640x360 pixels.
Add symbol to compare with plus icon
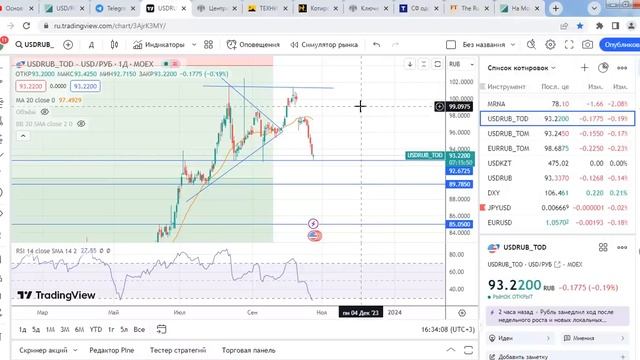point(68,44)
